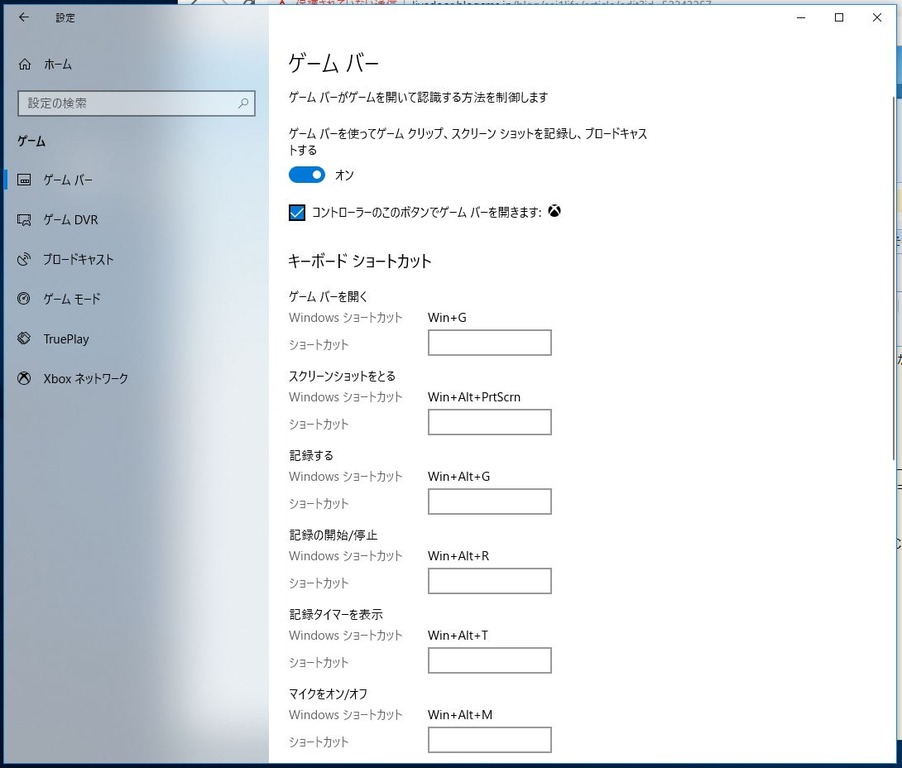This screenshot has width=902, height=768.
Task: Click shortcut field for ゲーム バーを開く
Action: pyautogui.click(x=490, y=342)
